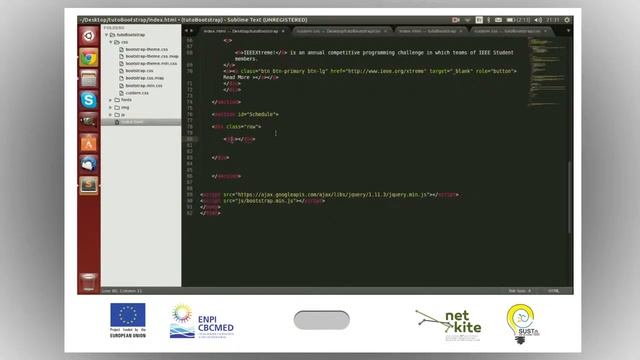
Task: Click the clock in the top panel
Action: tap(553, 20)
